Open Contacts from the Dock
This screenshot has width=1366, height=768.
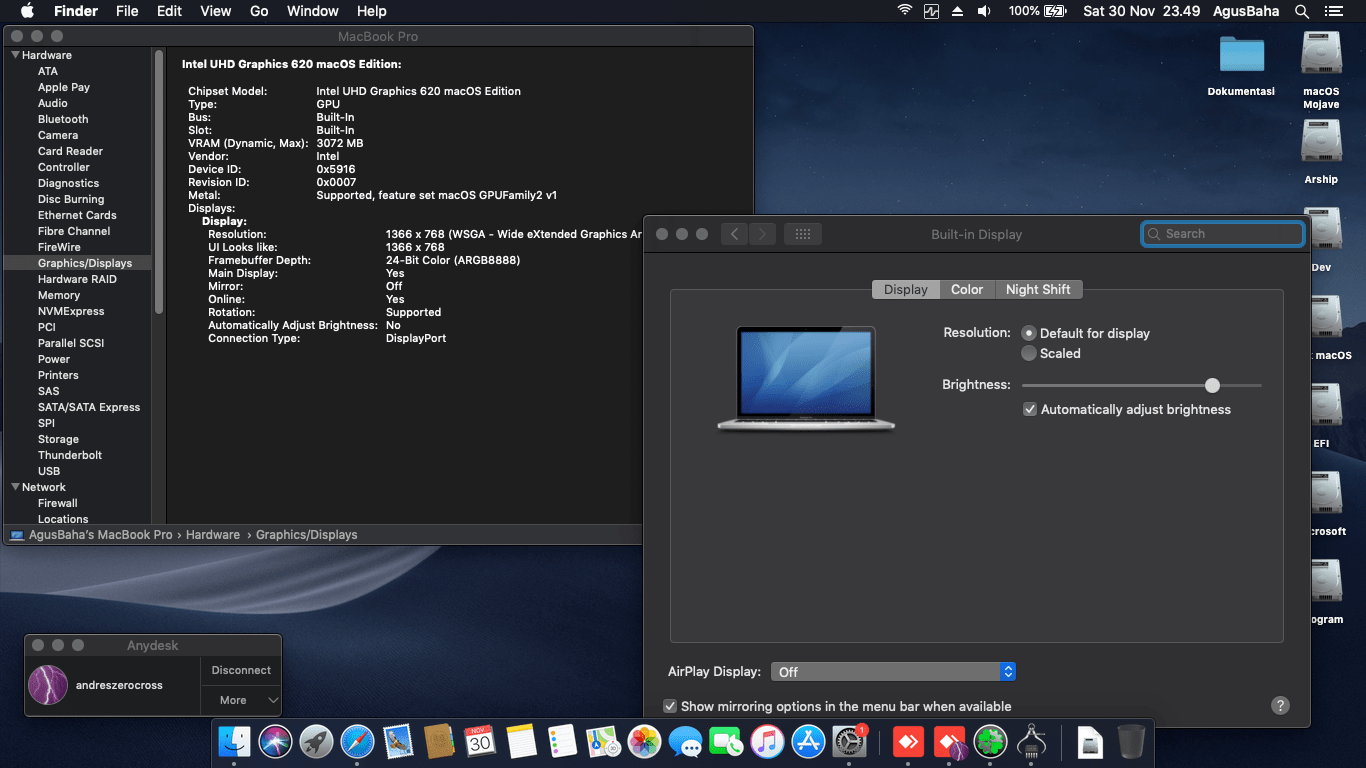point(440,742)
